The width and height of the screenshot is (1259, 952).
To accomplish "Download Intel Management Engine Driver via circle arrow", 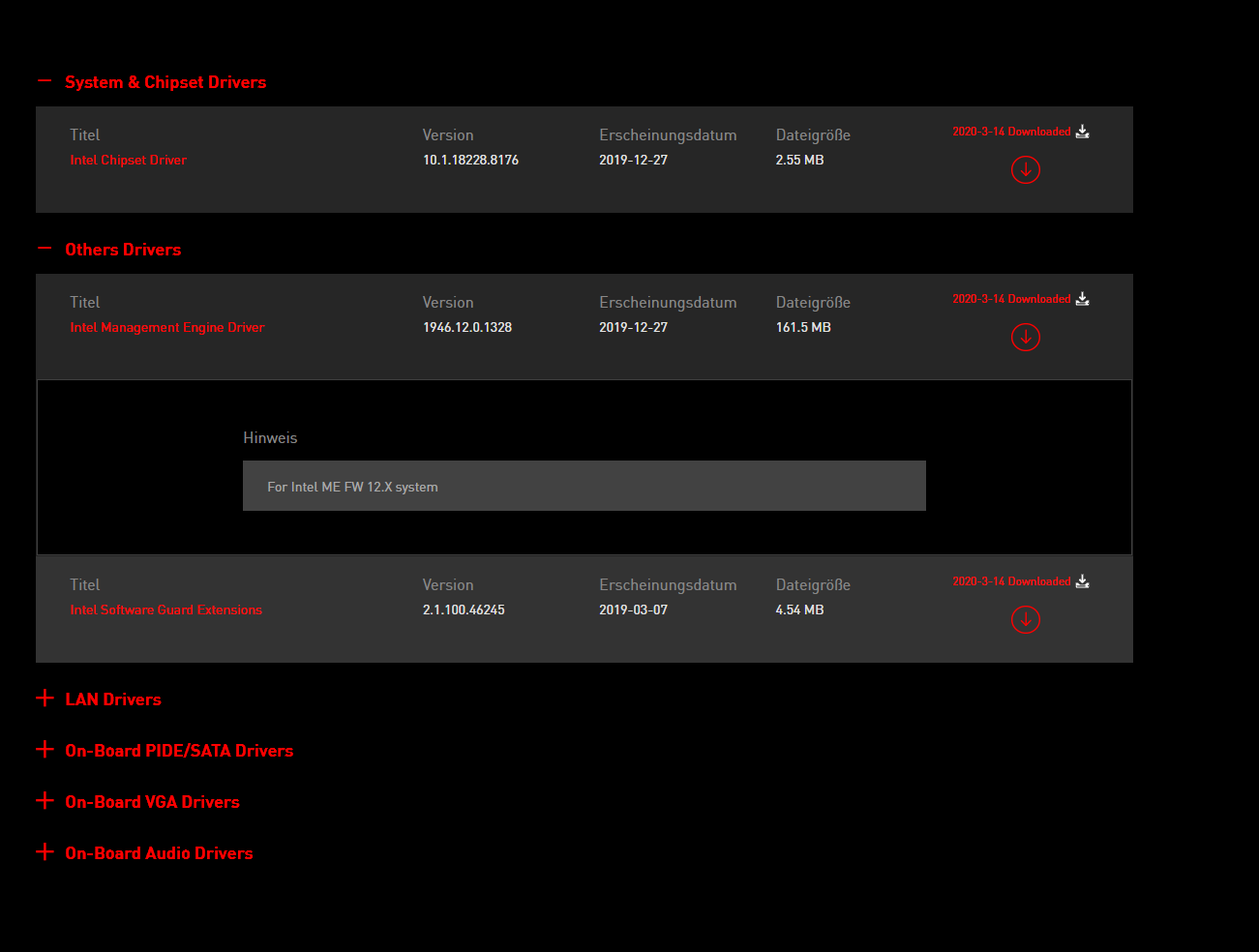I will 1026,338.
